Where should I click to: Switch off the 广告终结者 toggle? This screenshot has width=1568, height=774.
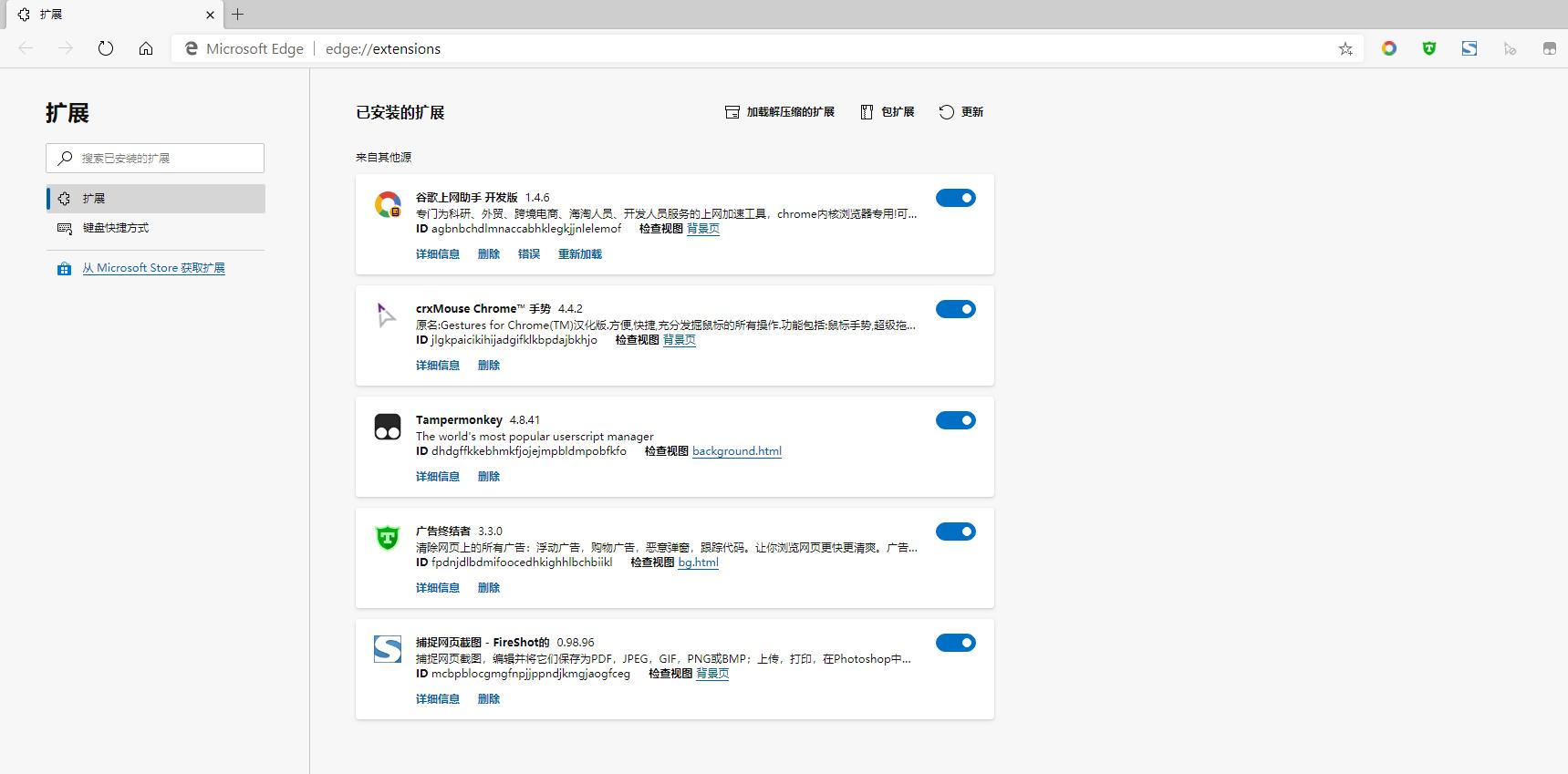(x=956, y=531)
